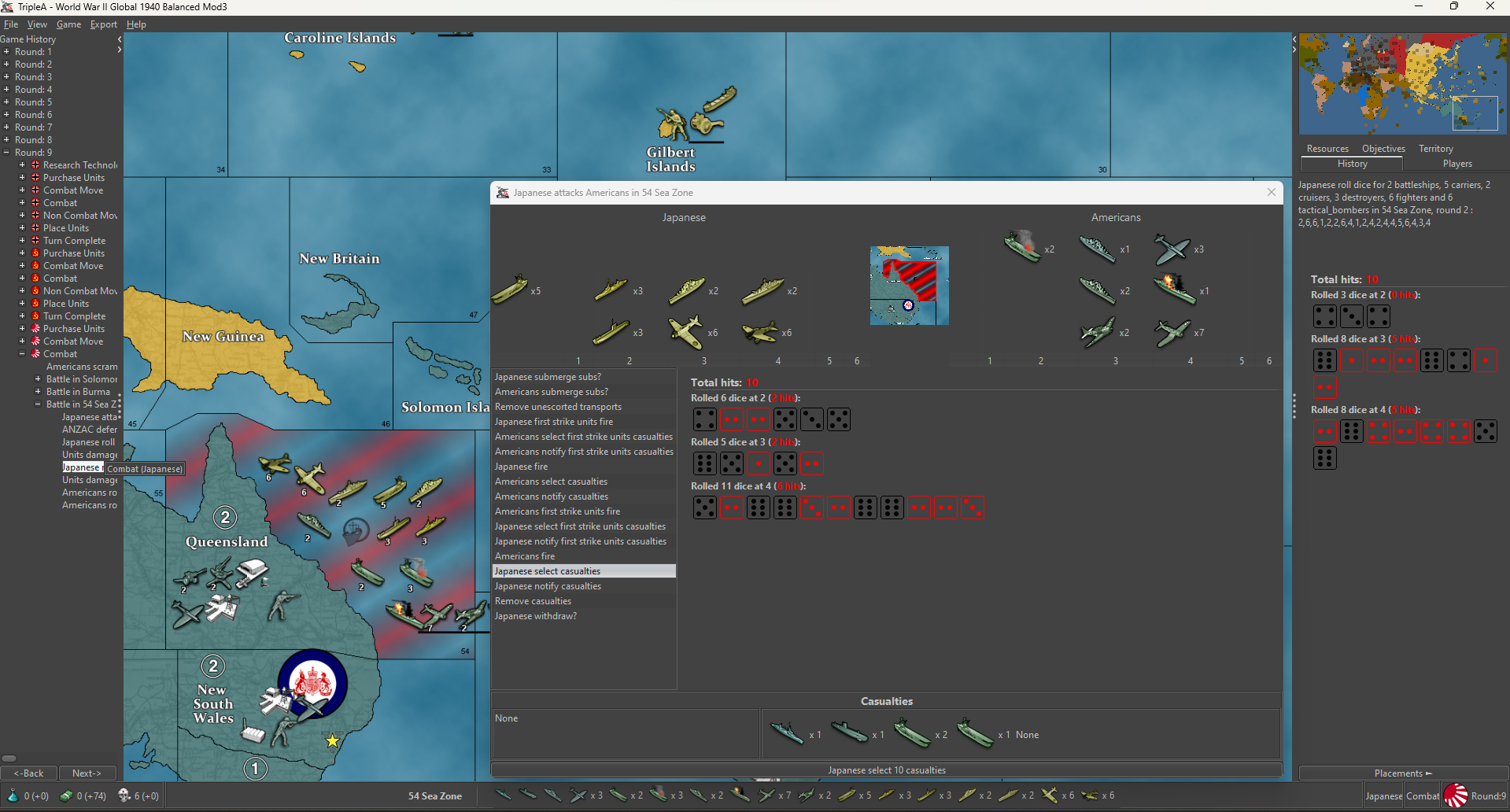The height and width of the screenshot is (812, 1510).
Task: Open the Export menu
Action: click(x=103, y=24)
